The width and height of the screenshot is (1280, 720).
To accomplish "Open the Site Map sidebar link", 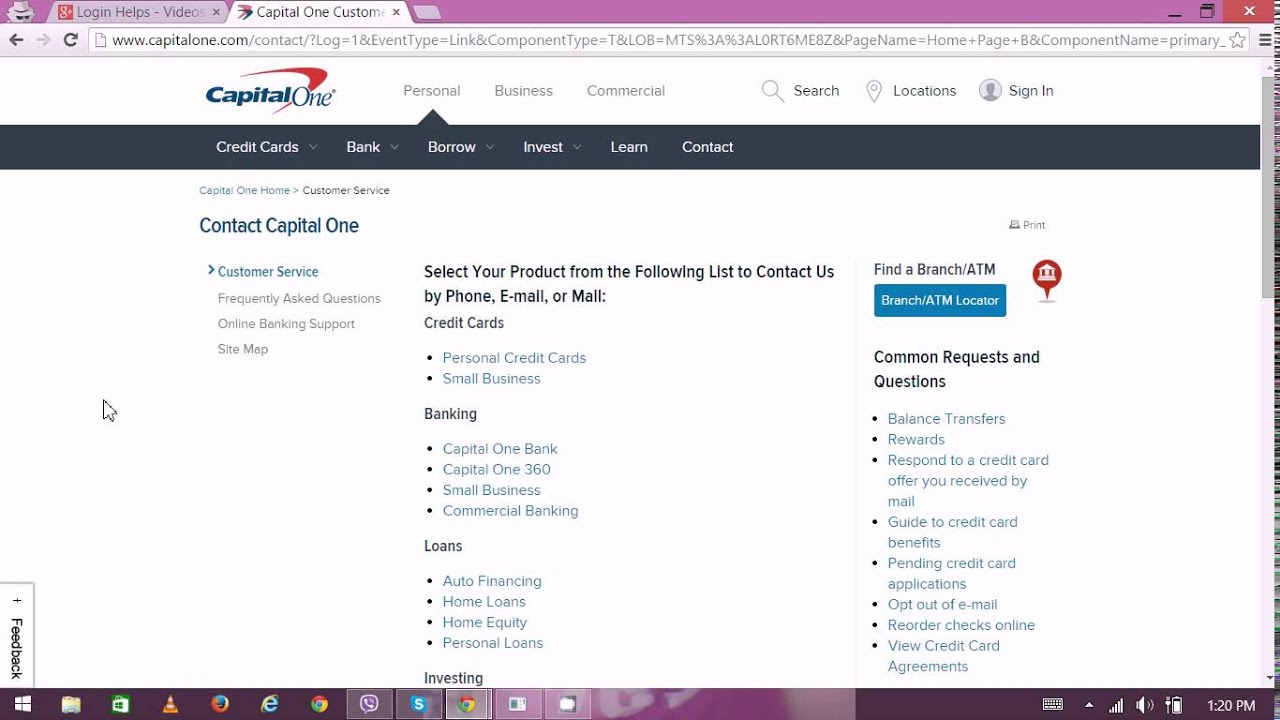I will coord(243,349).
